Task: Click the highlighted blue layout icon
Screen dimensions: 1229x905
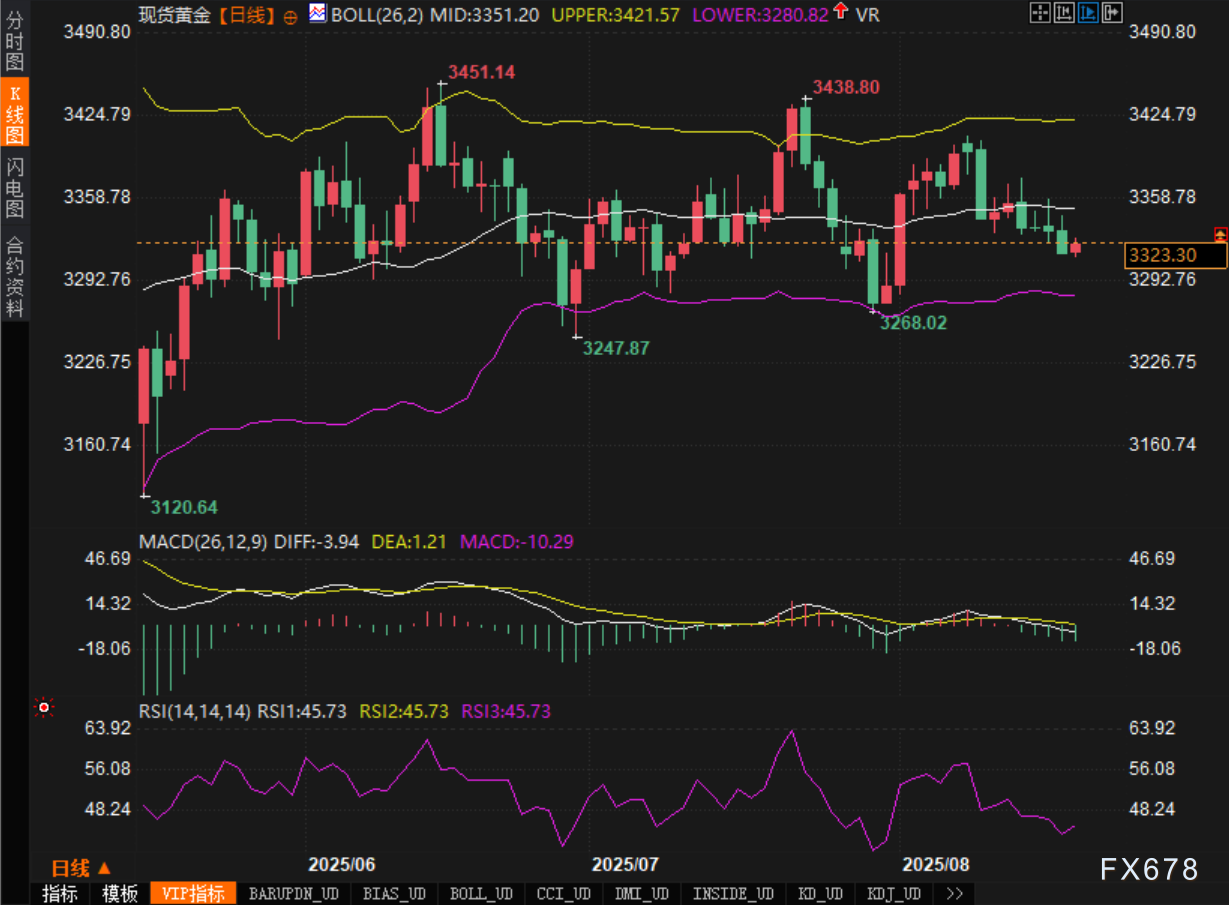Action: pyautogui.click(x=1087, y=12)
